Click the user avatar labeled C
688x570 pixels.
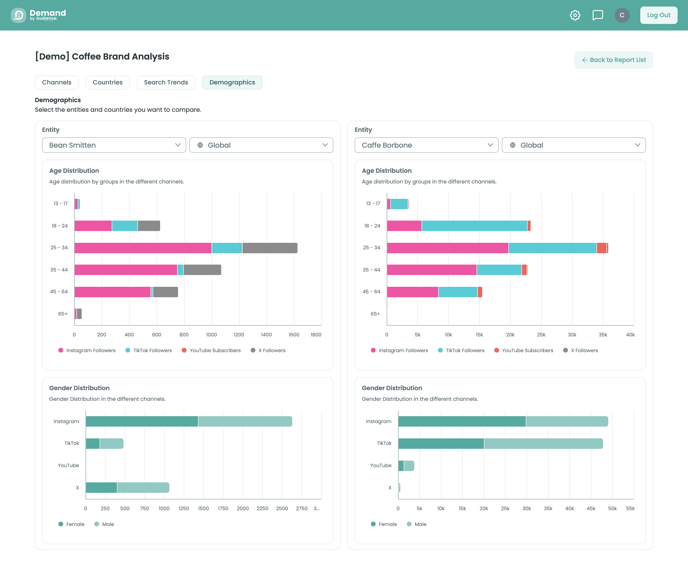(x=622, y=15)
